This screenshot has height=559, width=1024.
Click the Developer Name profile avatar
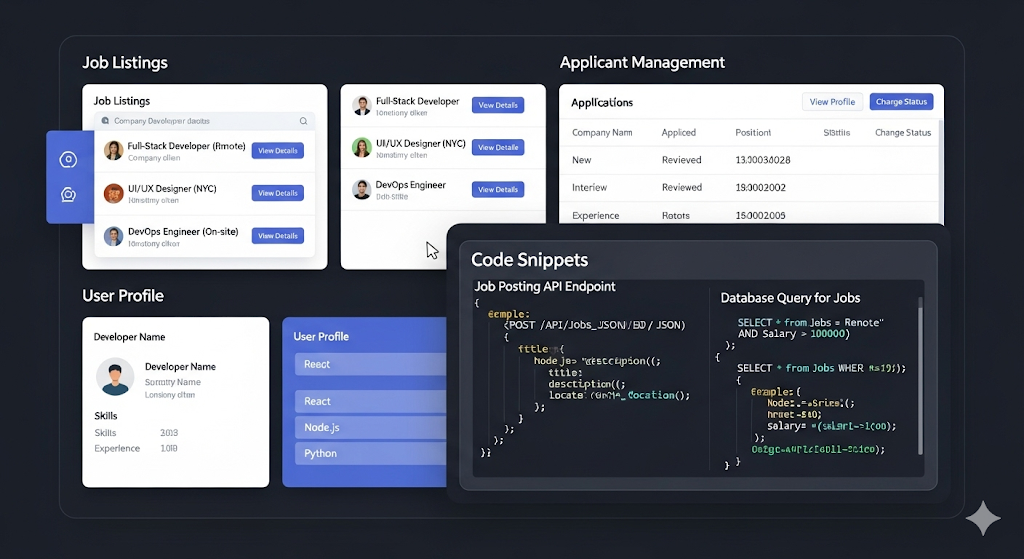pos(115,377)
